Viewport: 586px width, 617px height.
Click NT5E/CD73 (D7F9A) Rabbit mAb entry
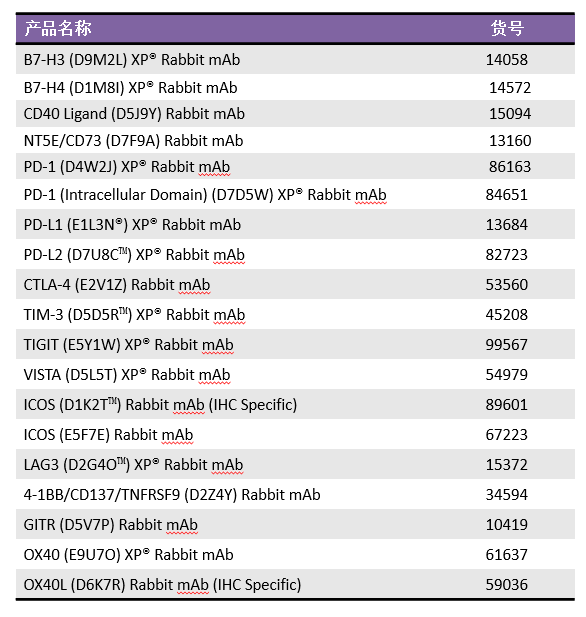[x=133, y=141]
